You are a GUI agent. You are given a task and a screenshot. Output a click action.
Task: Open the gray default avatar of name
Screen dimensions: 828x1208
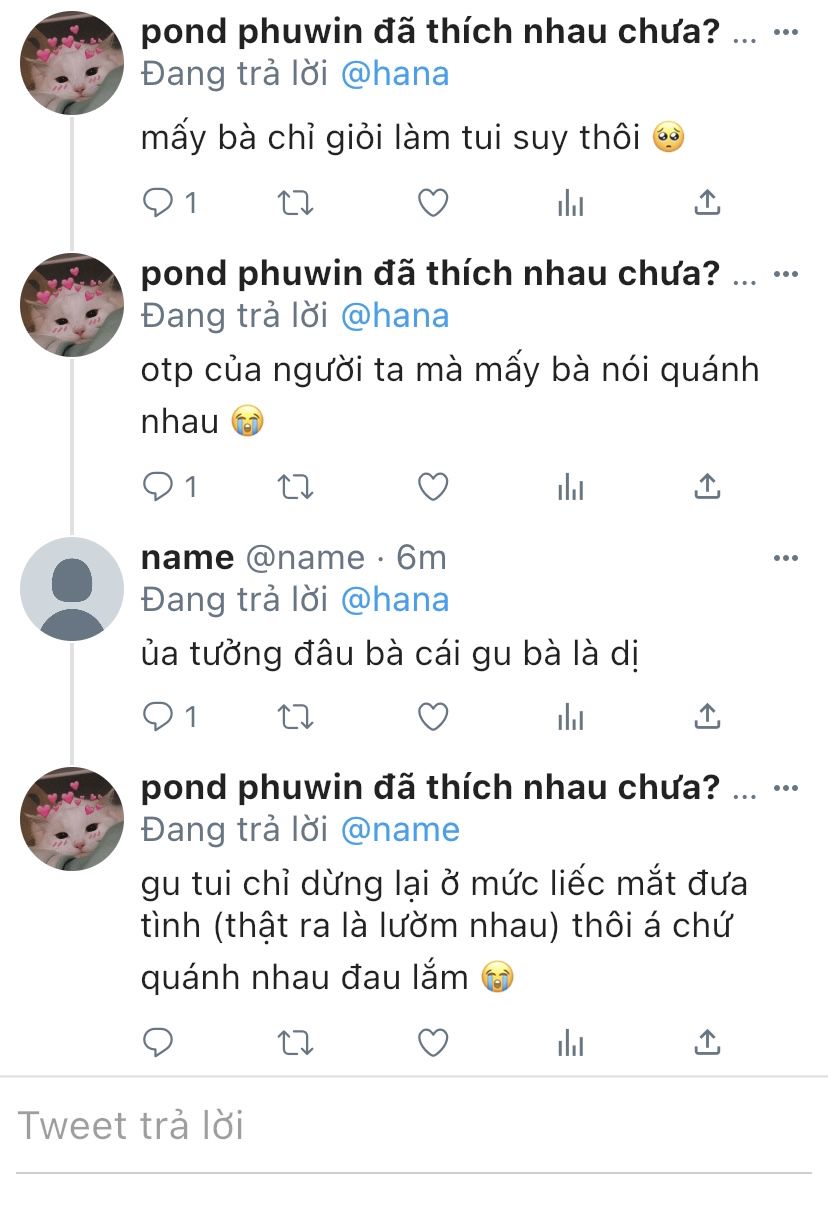coord(71,589)
